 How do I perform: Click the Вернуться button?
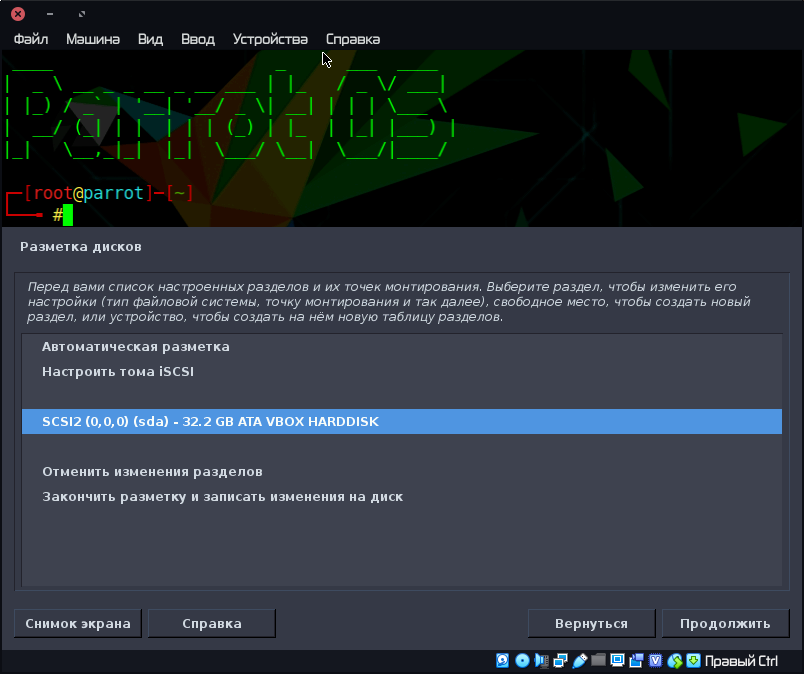pyautogui.click(x=592, y=624)
